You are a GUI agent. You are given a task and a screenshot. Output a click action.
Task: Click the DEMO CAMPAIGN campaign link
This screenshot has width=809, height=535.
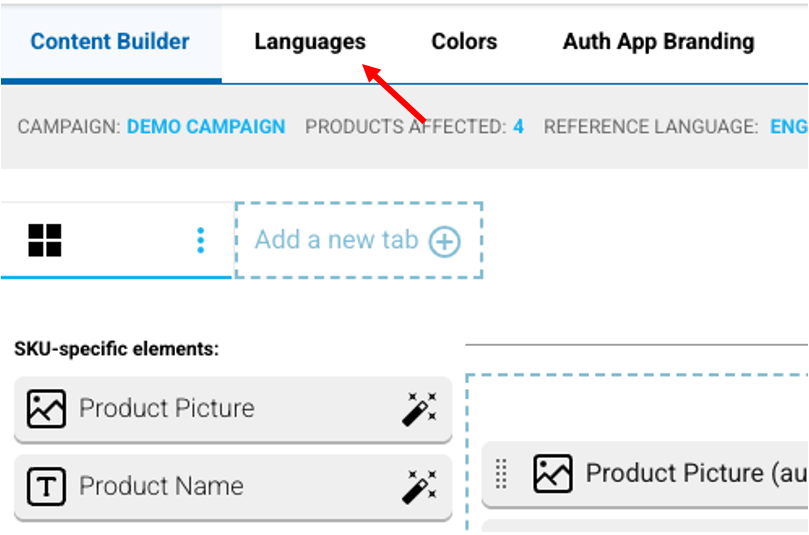[206, 127]
